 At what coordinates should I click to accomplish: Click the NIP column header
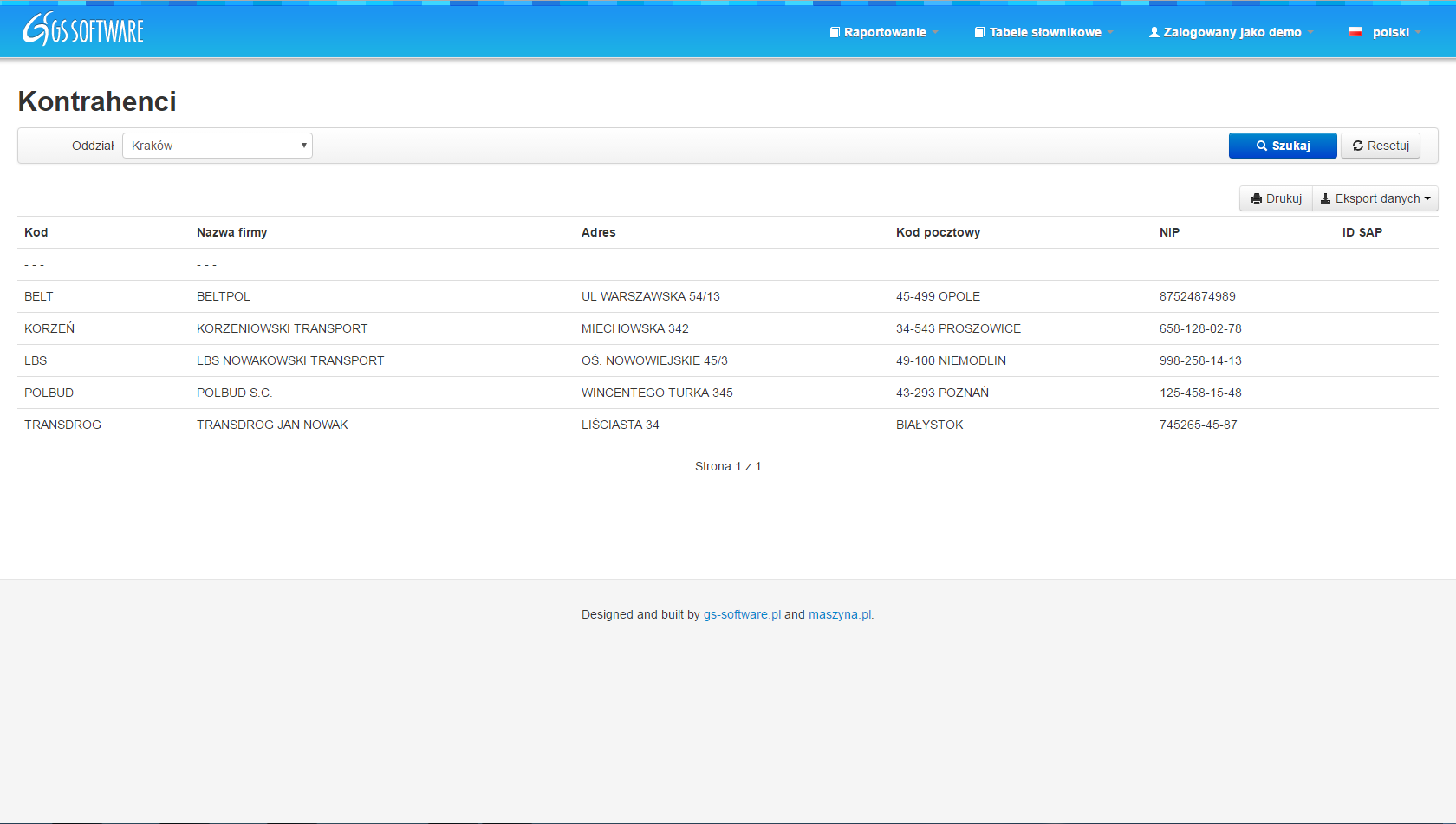[1169, 232]
